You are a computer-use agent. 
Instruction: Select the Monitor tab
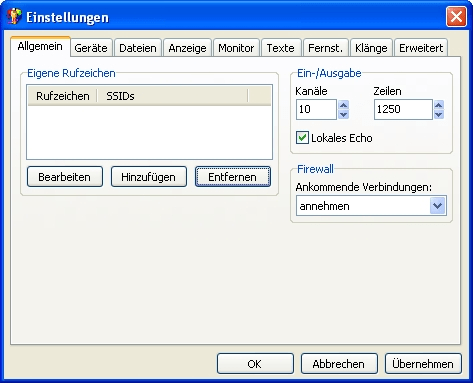click(x=236, y=48)
